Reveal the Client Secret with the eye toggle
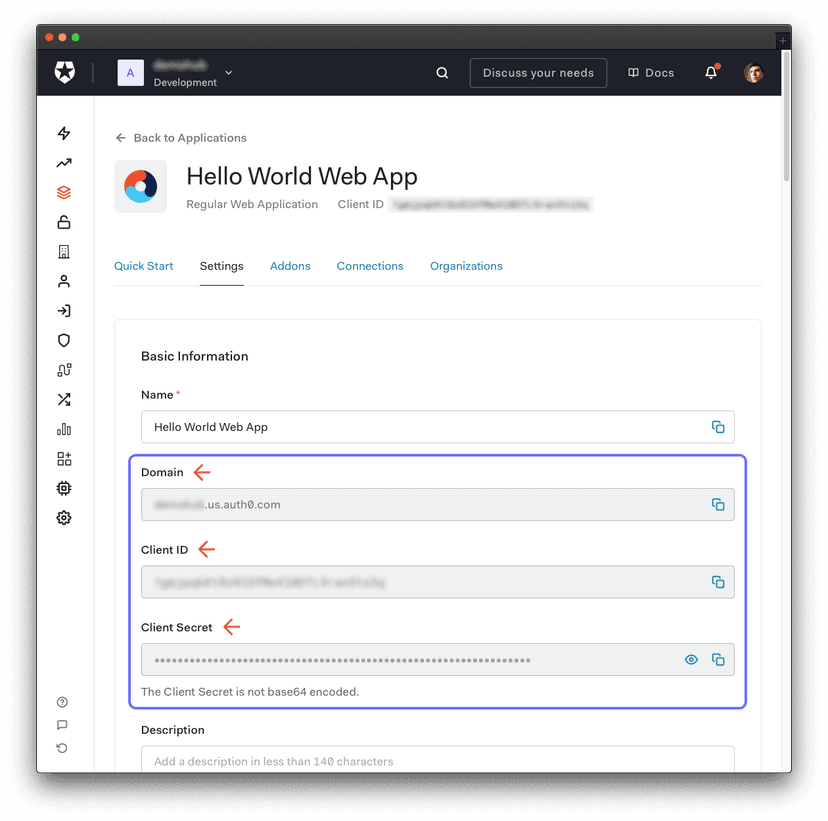This screenshot has height=821, width=828. [691, 659]
